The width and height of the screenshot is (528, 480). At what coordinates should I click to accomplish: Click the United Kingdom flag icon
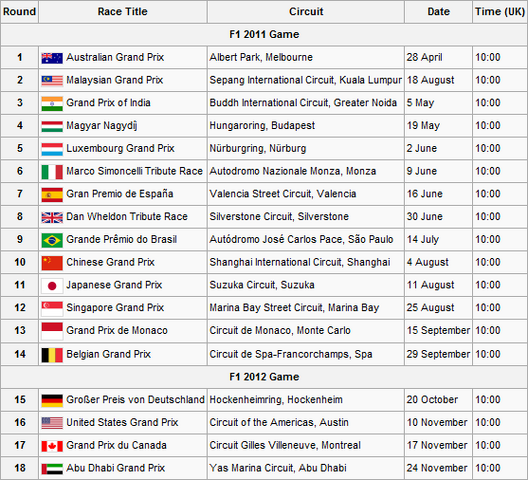(x=52, y=218)
